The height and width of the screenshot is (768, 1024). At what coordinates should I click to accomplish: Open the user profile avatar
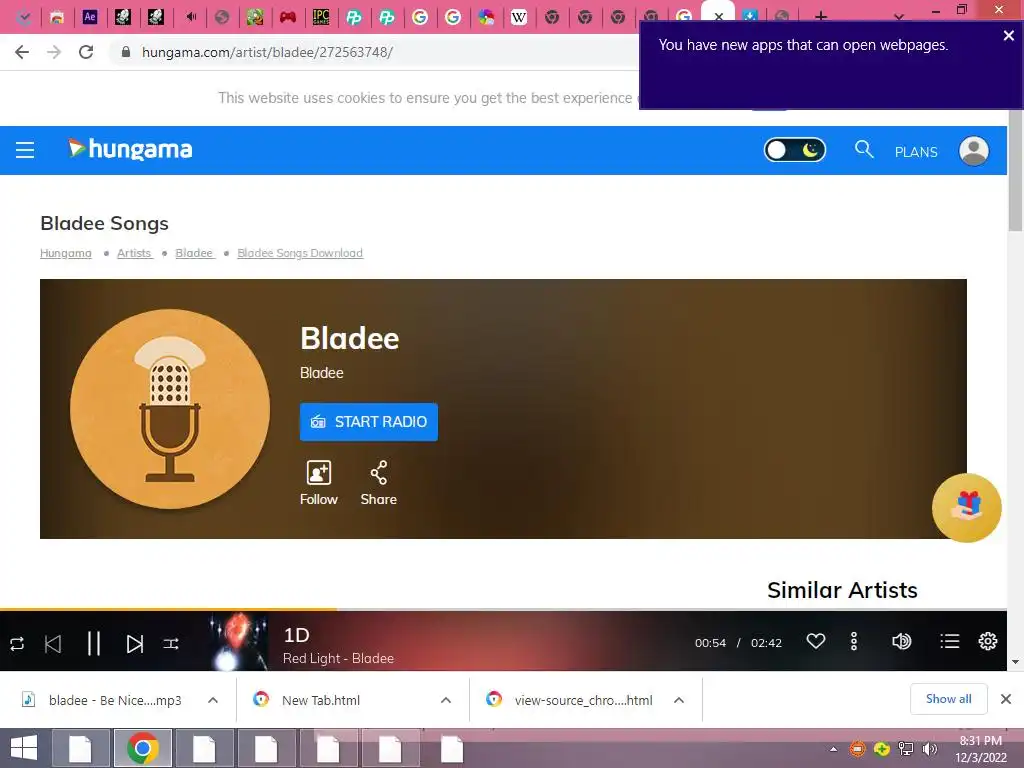click(973, 151)
